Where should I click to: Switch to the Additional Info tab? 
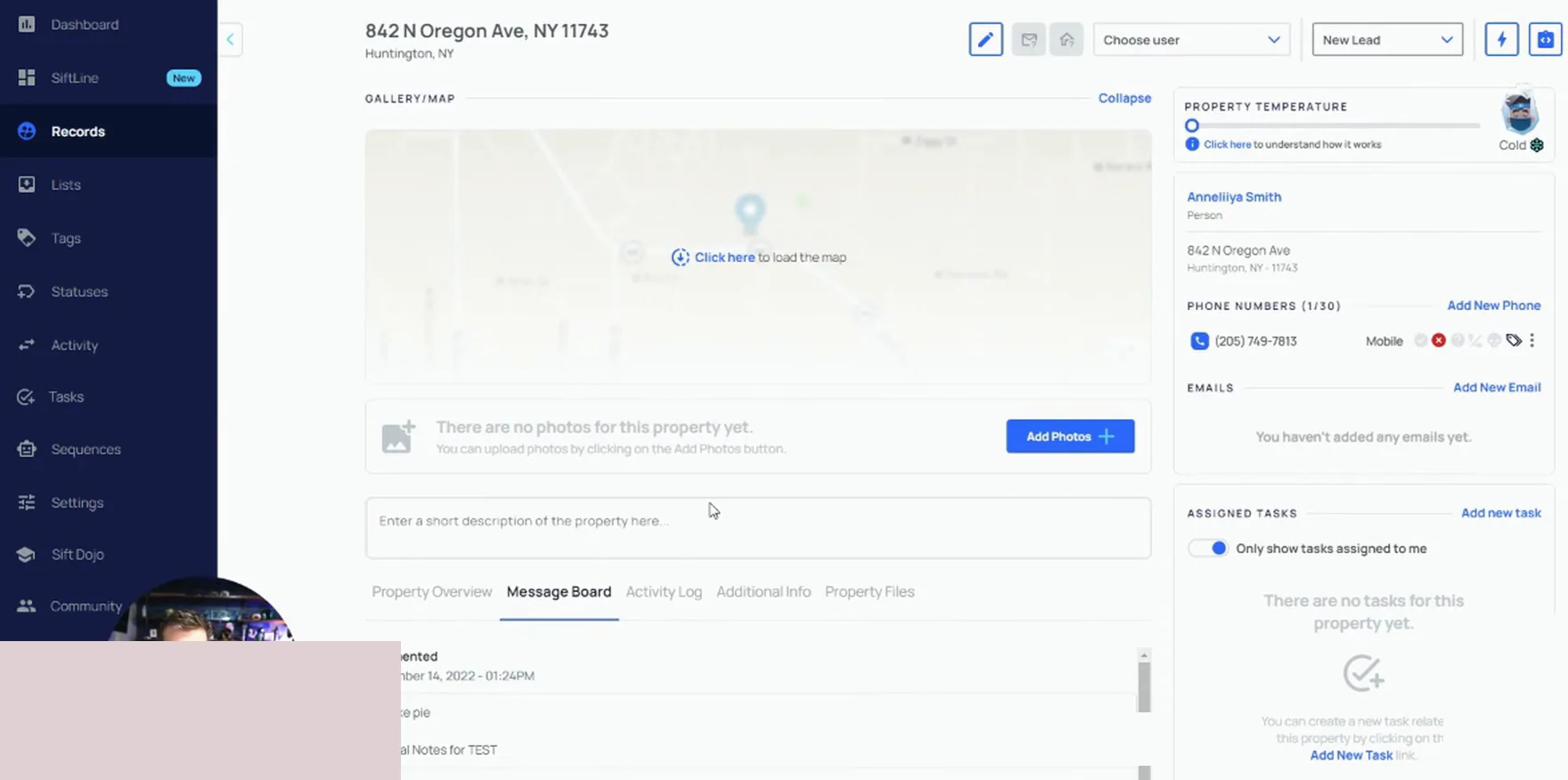click(x=764, y=592)
